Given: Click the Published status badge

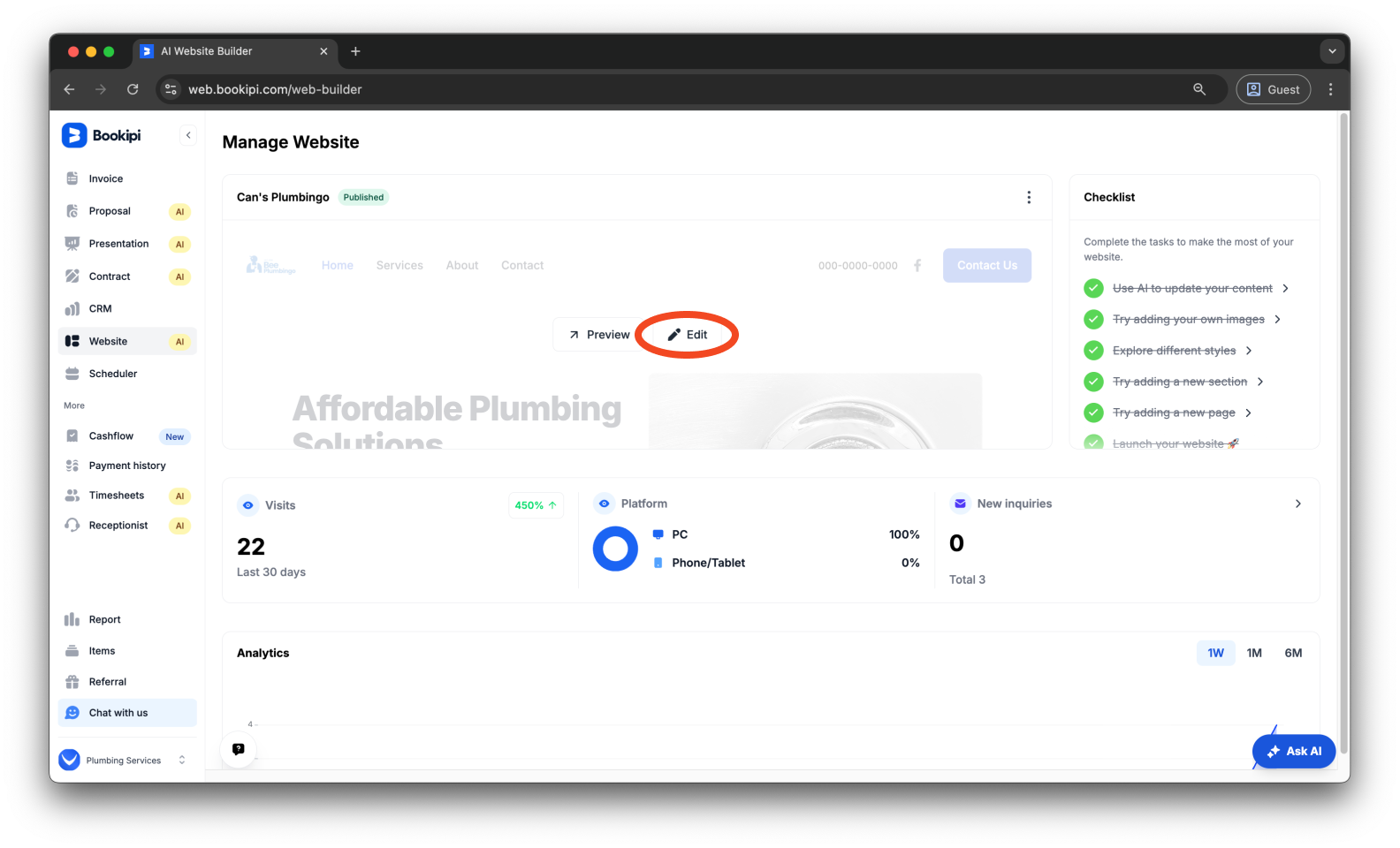Looking at the screenshot, I should [363, 197].
